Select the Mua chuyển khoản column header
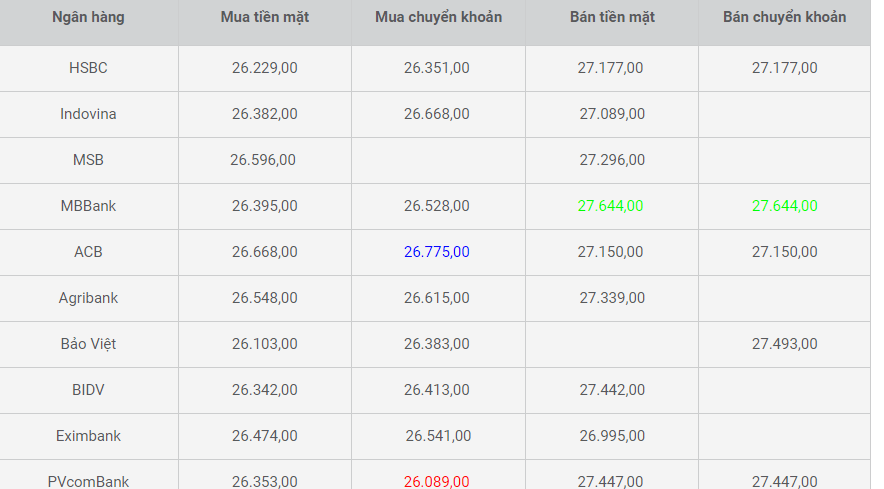This screenshot has width=884, height=489. click(x=438, y=17)
